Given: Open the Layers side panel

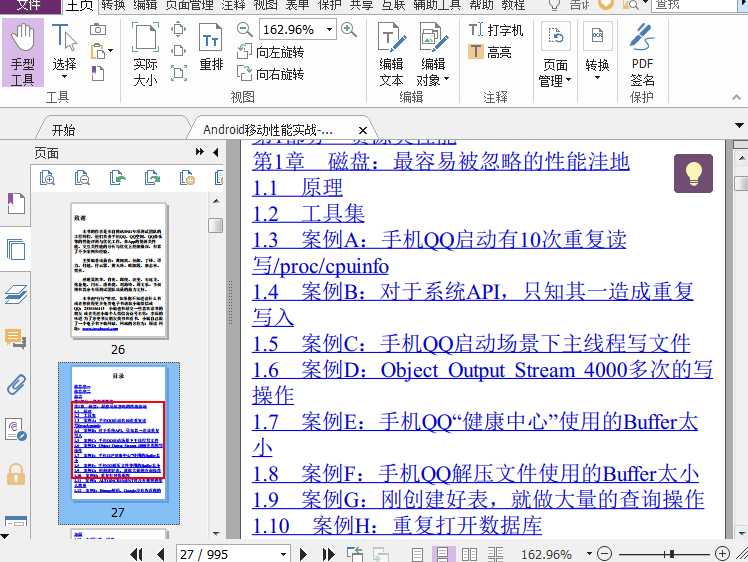Looking at the screenshot, I should pos(16,294).
